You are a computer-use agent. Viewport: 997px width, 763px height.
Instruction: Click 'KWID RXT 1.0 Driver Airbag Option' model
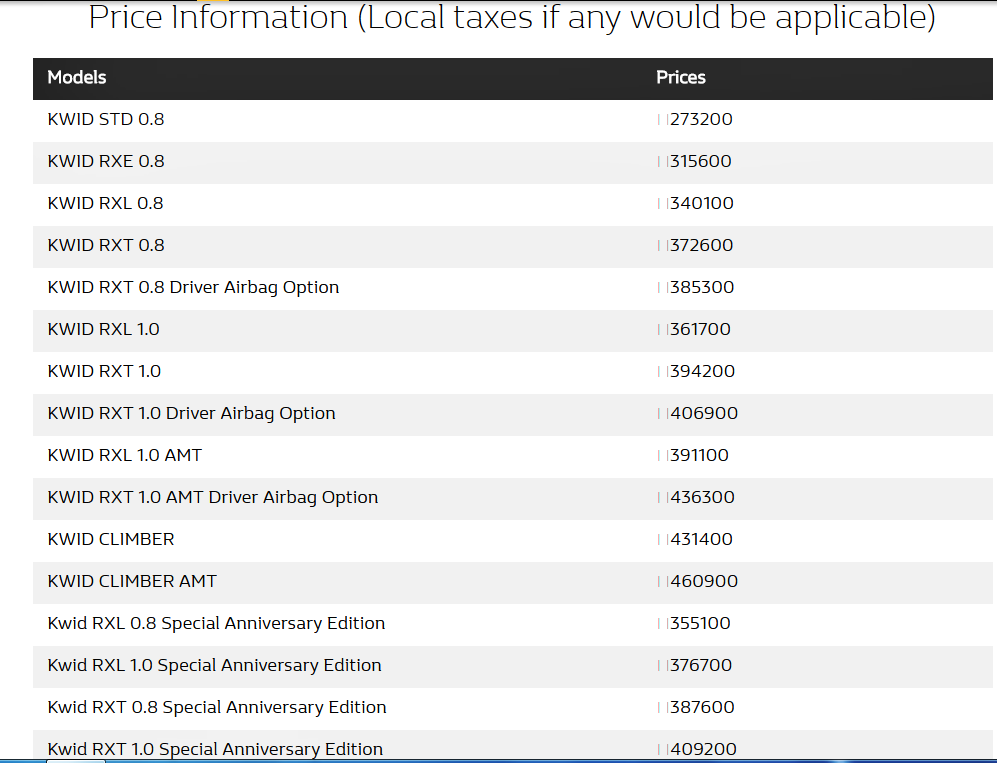(191, 413)
